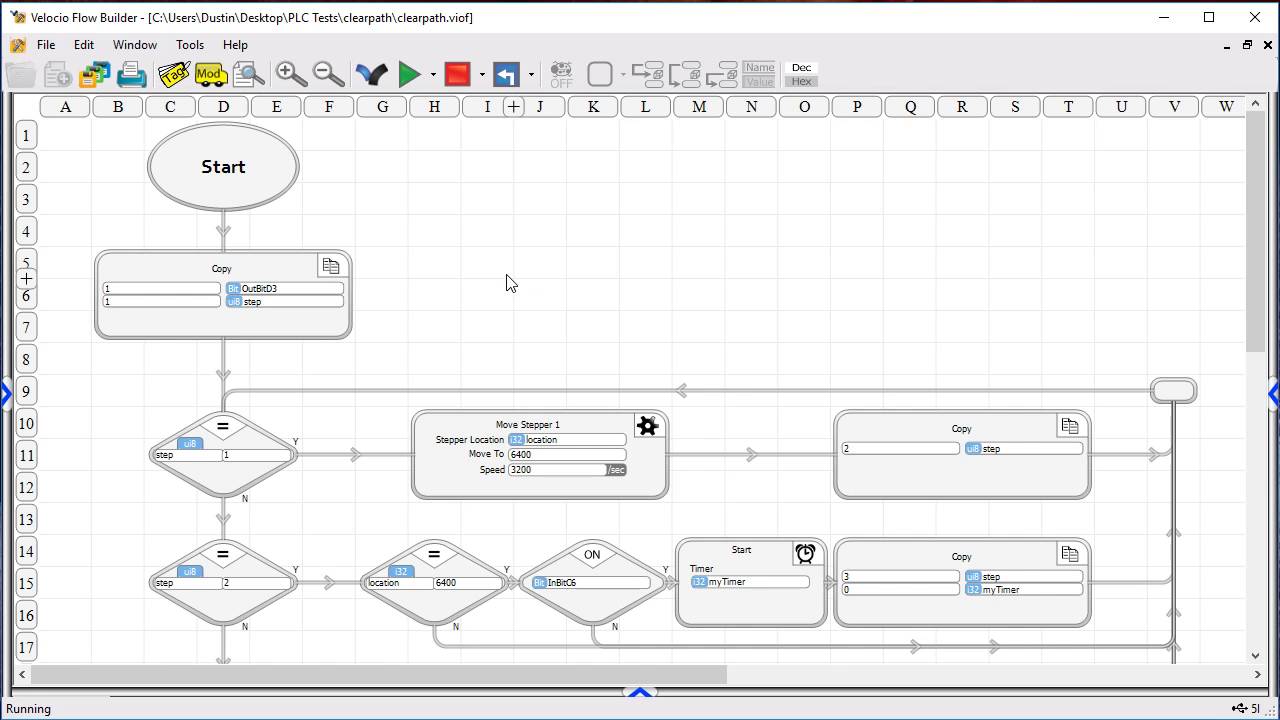Image resolution: width=1280 pixels, height=720 pixels.
Task: Toggle the Name/Value display button
Action: pos(759,74)
